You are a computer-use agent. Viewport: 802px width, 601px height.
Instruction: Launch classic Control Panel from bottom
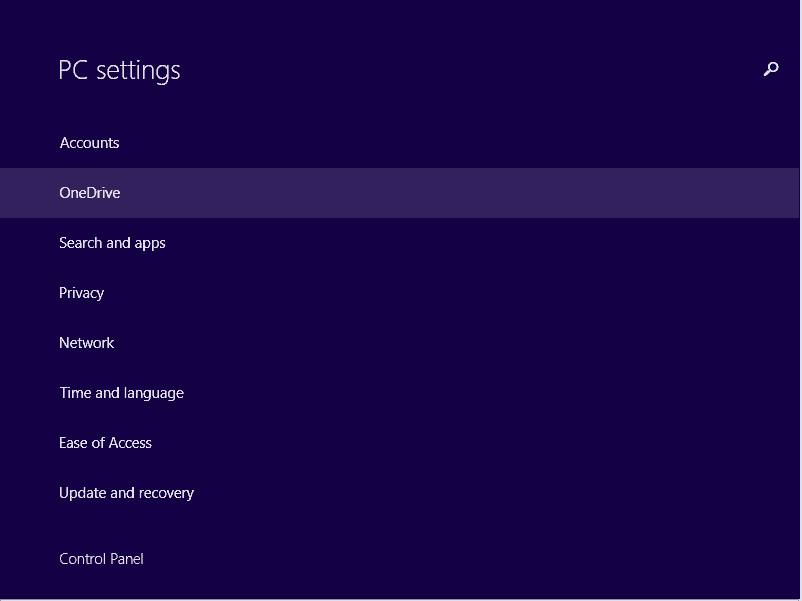(101, 559)
